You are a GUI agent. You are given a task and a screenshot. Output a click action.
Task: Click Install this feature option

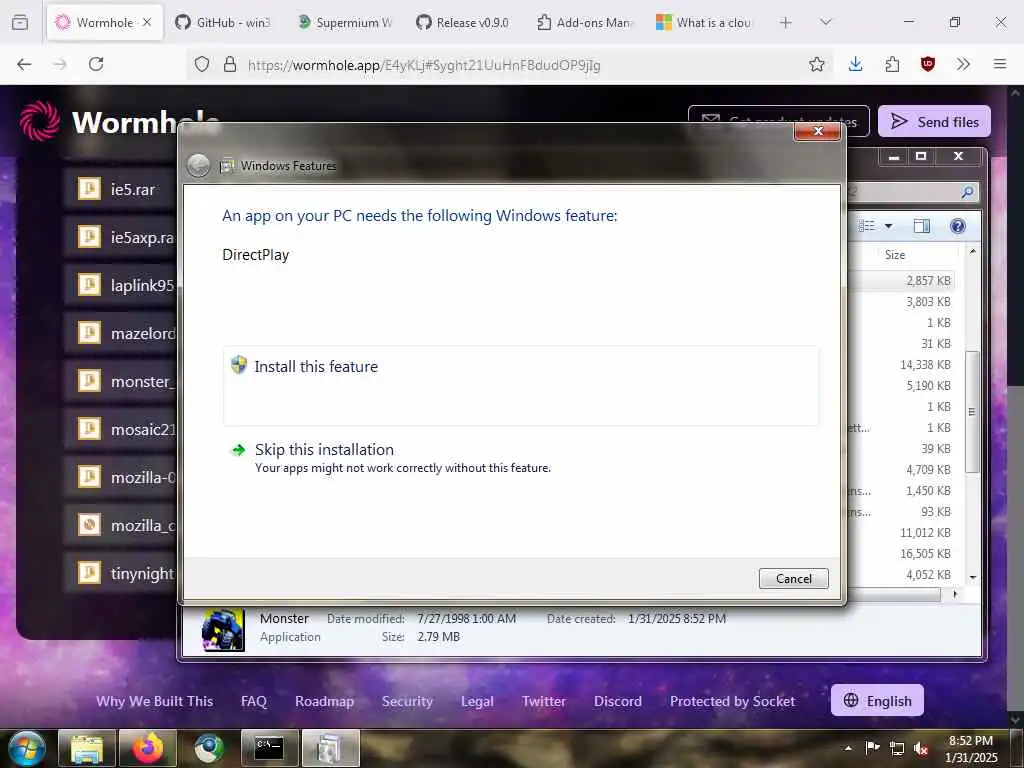click(520, 385)
